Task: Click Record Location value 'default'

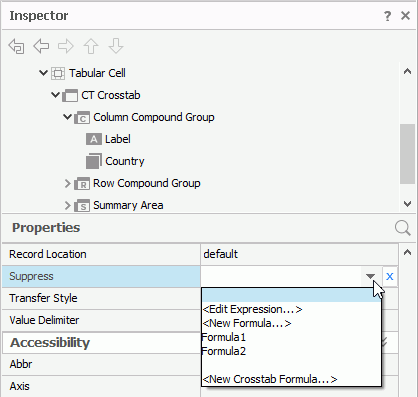Action: click(221, 254)
